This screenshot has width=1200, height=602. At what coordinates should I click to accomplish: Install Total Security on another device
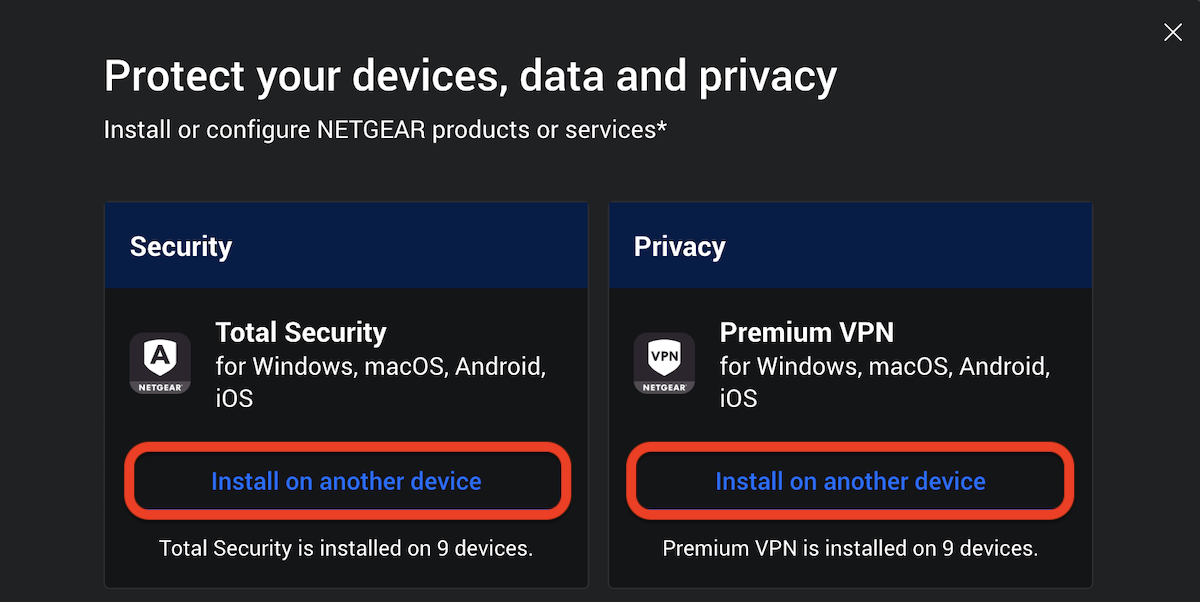tap(347, 482)
